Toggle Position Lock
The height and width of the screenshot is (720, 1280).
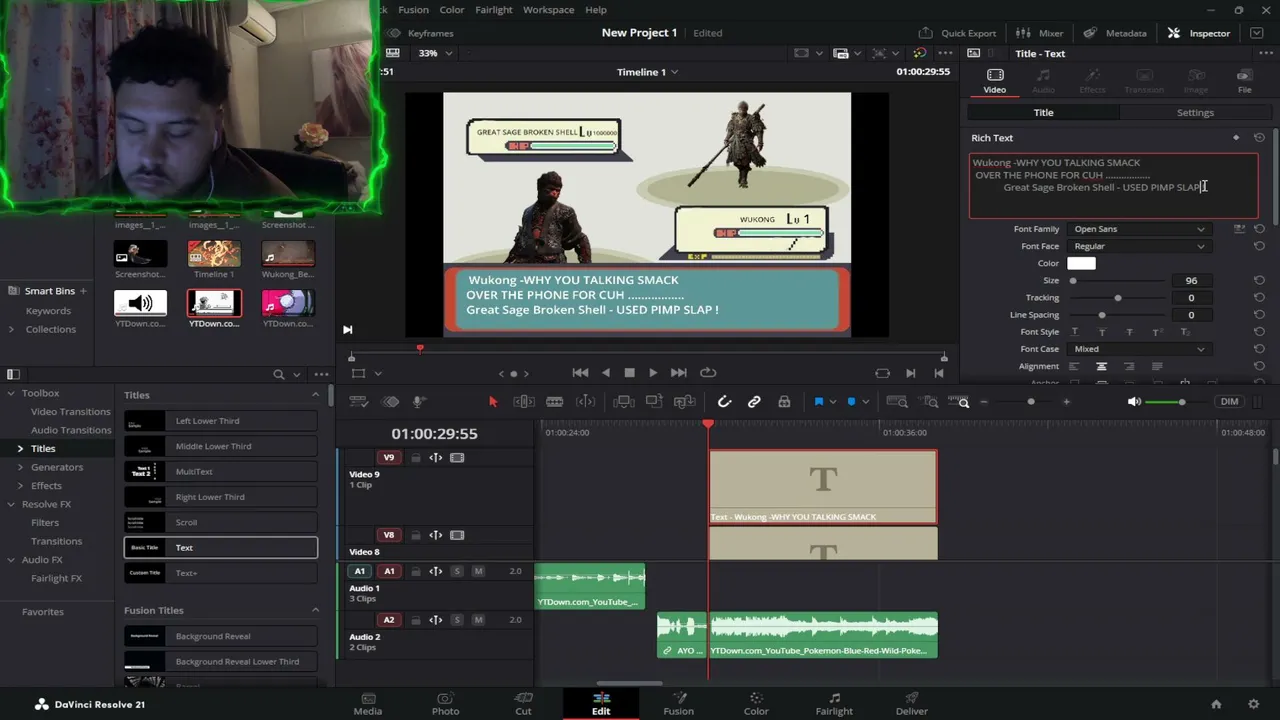784,402
